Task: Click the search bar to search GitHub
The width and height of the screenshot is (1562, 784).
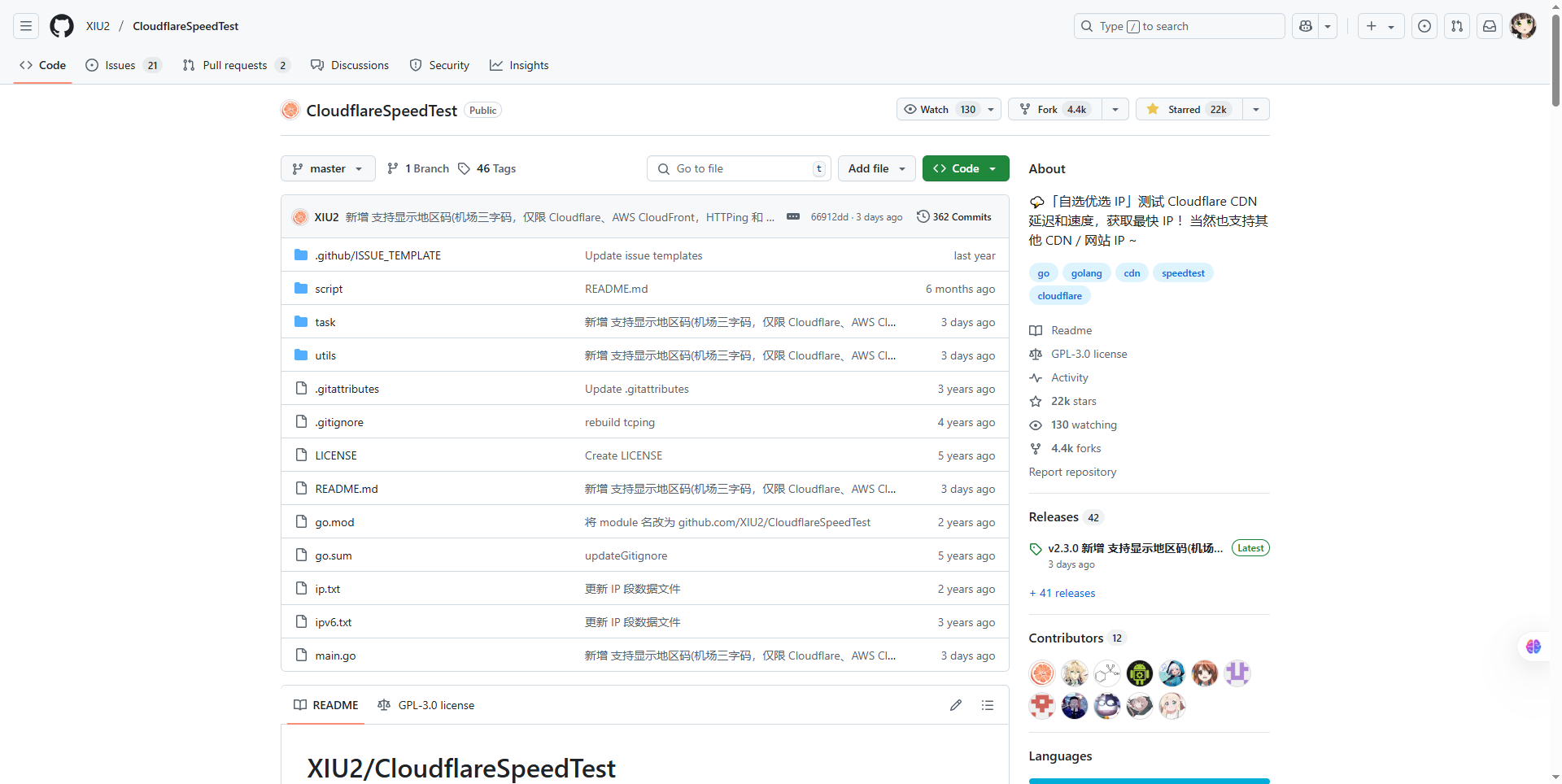Action: pos(1179,26)
